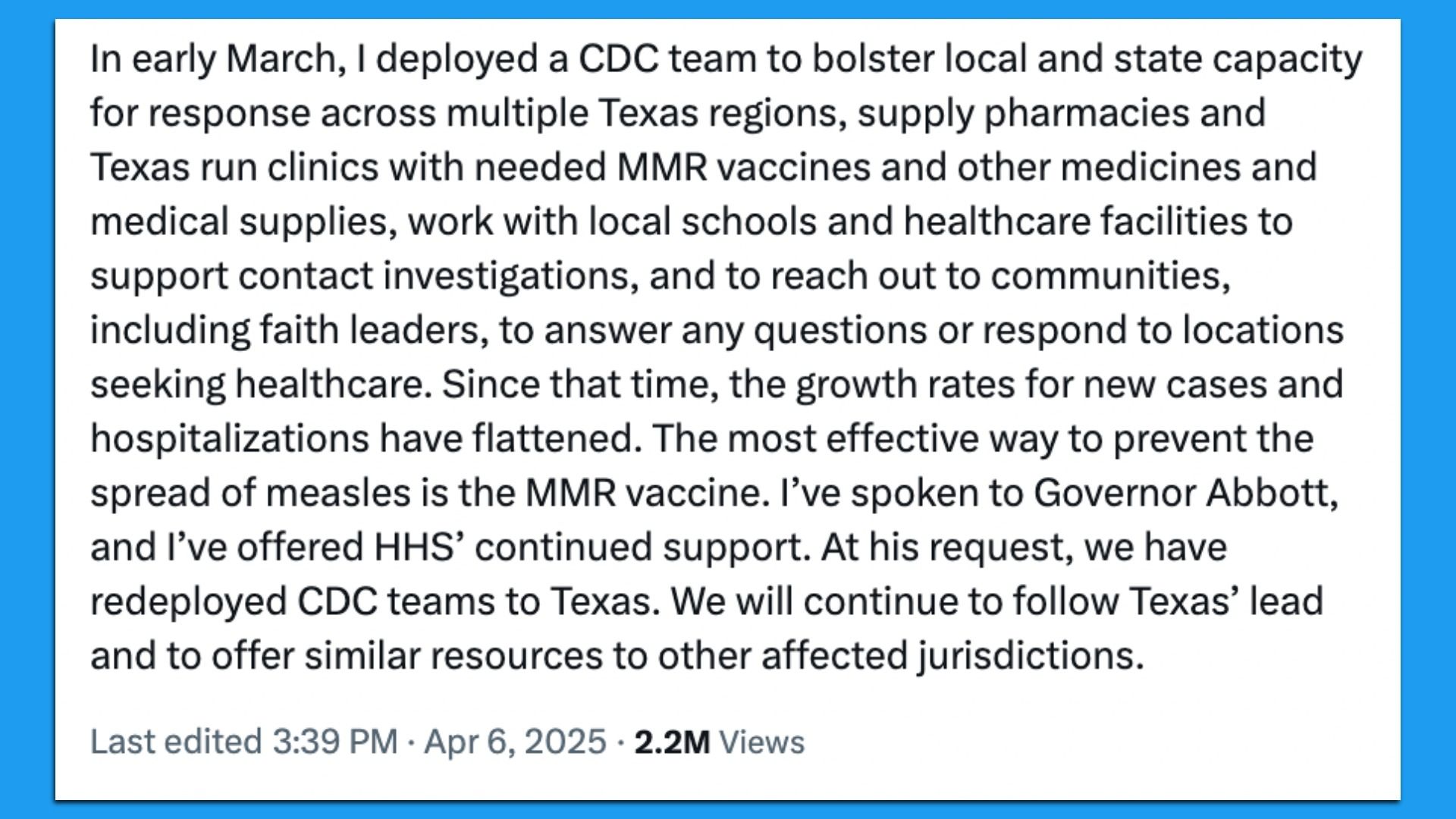Click the phrase "affected jurisdictions"
This screenshot has height=819, width=1456.
pos(952,656)
